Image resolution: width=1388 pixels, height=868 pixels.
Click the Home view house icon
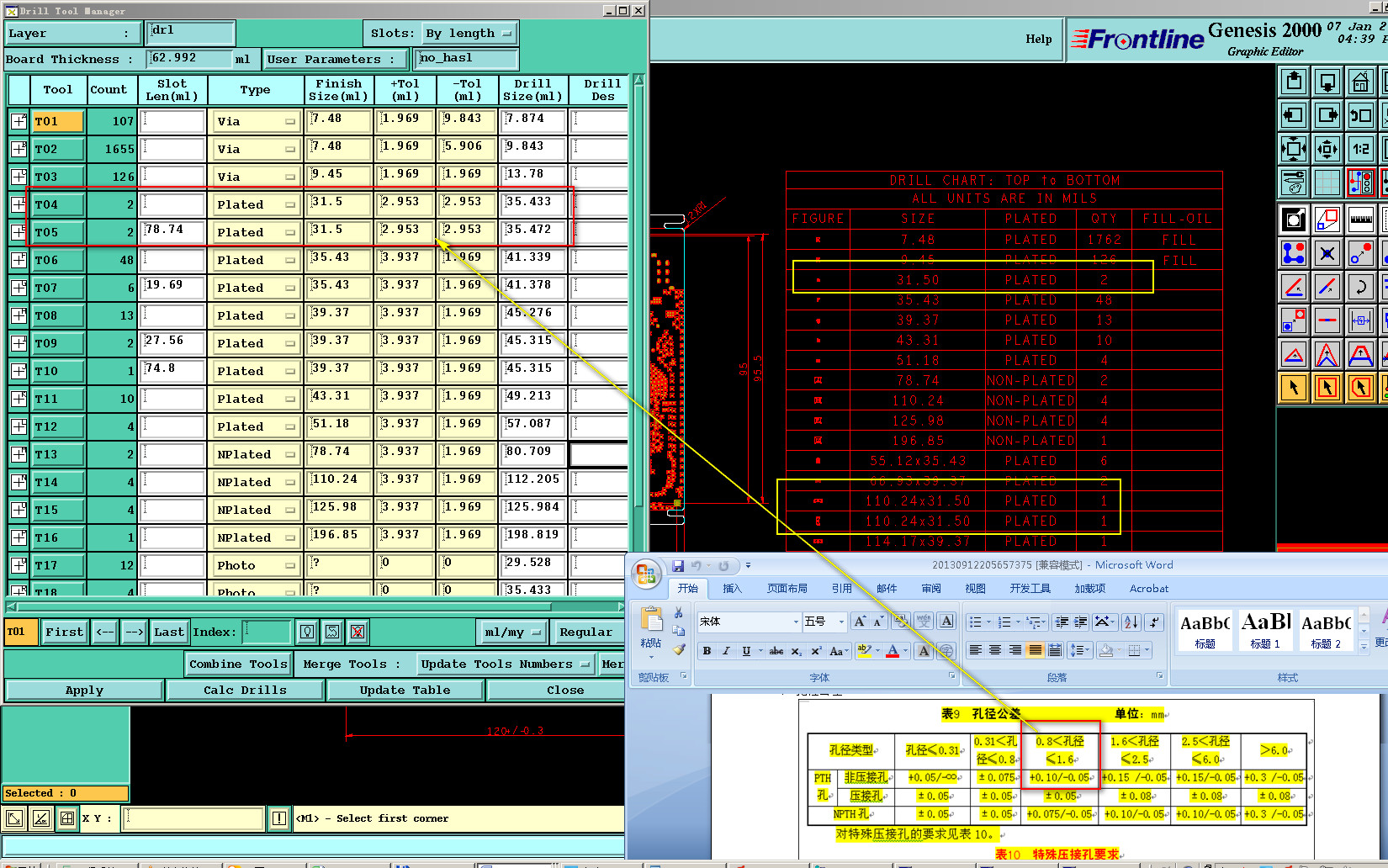(1360, 82)
